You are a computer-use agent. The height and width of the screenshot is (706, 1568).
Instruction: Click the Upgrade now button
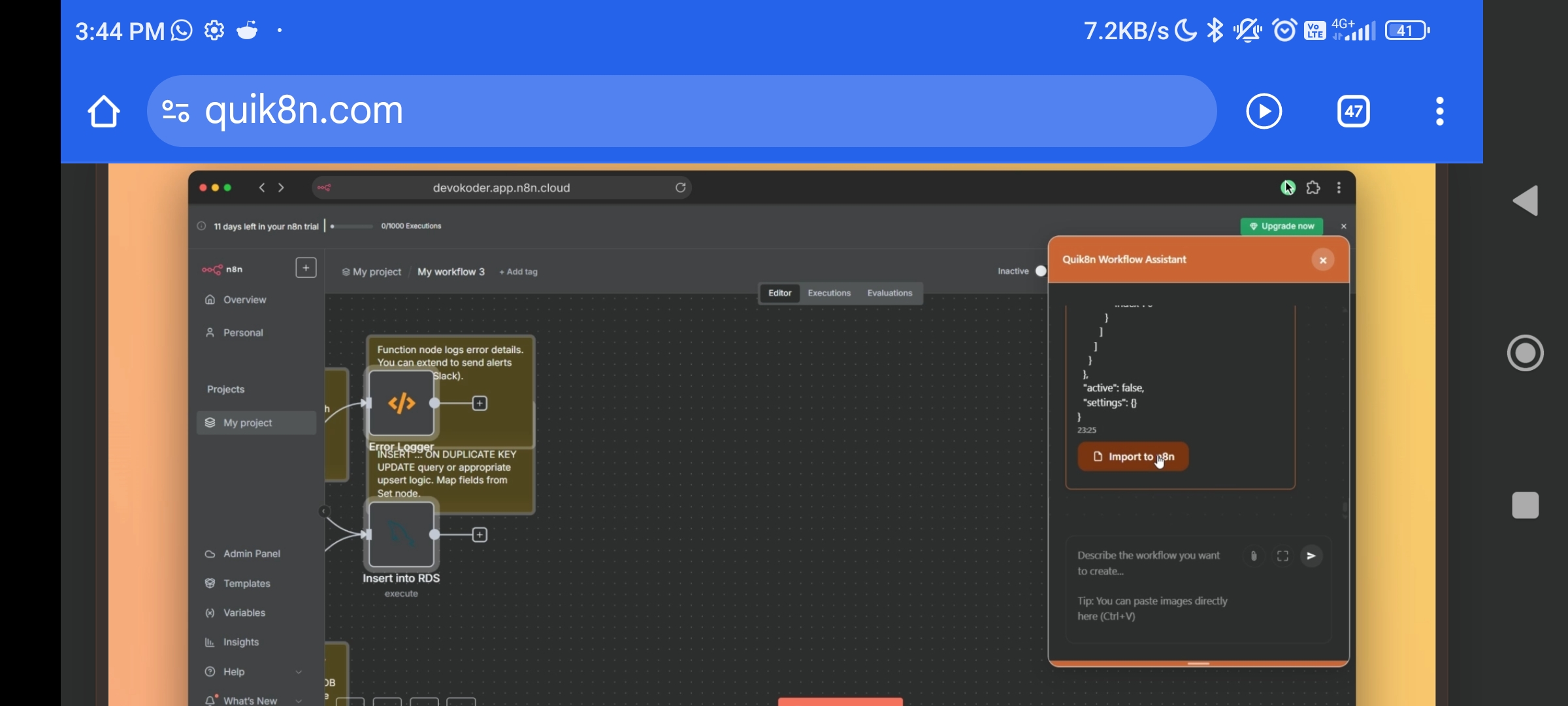coord(1281,226)
